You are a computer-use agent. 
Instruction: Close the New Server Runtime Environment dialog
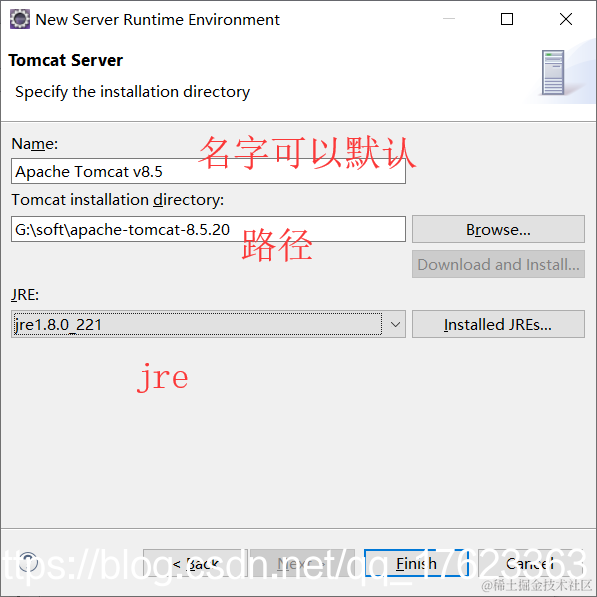point(566,19)
